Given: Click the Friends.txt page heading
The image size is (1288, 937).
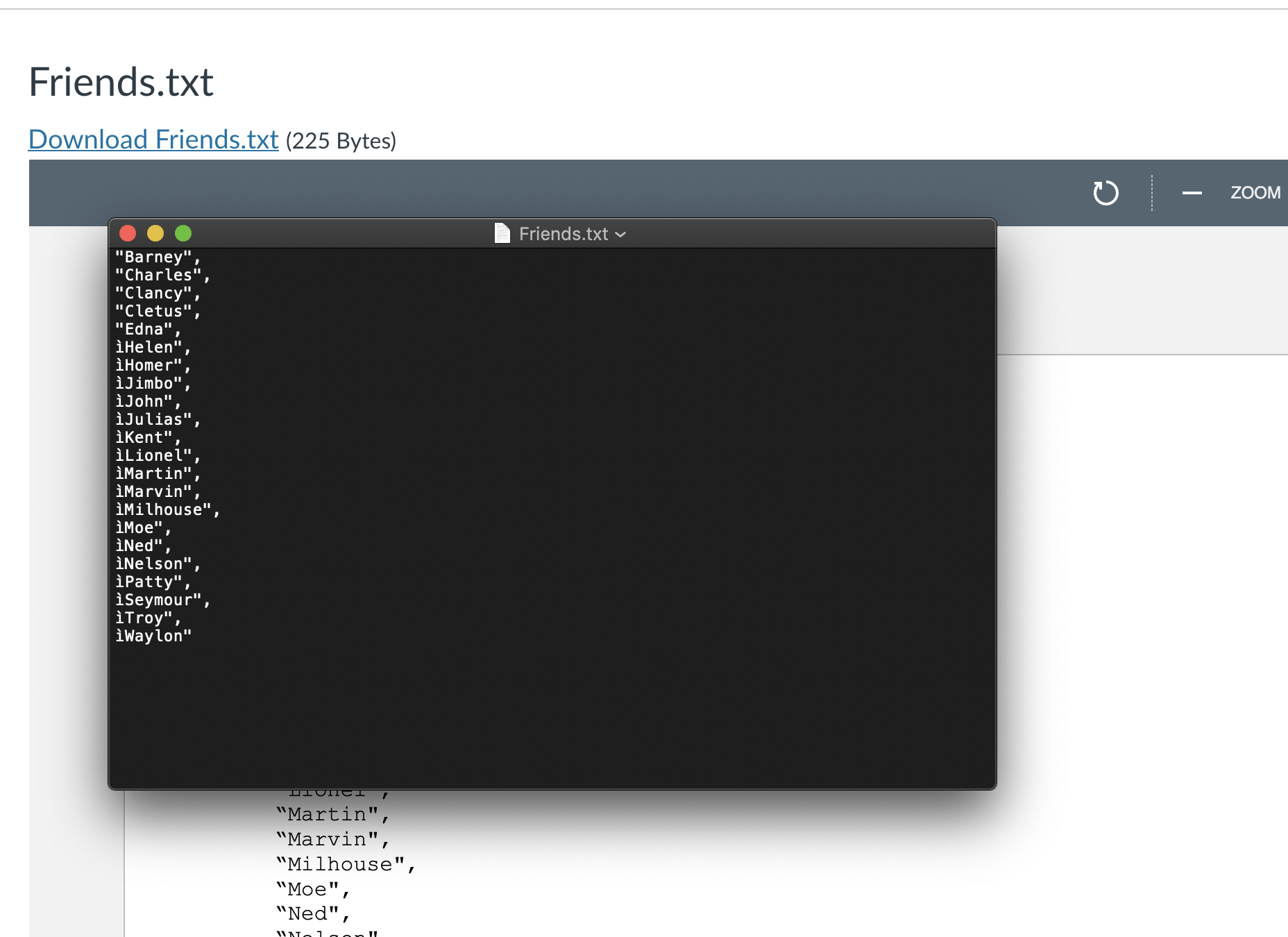Looking at the screenshot, I should 121,82.
